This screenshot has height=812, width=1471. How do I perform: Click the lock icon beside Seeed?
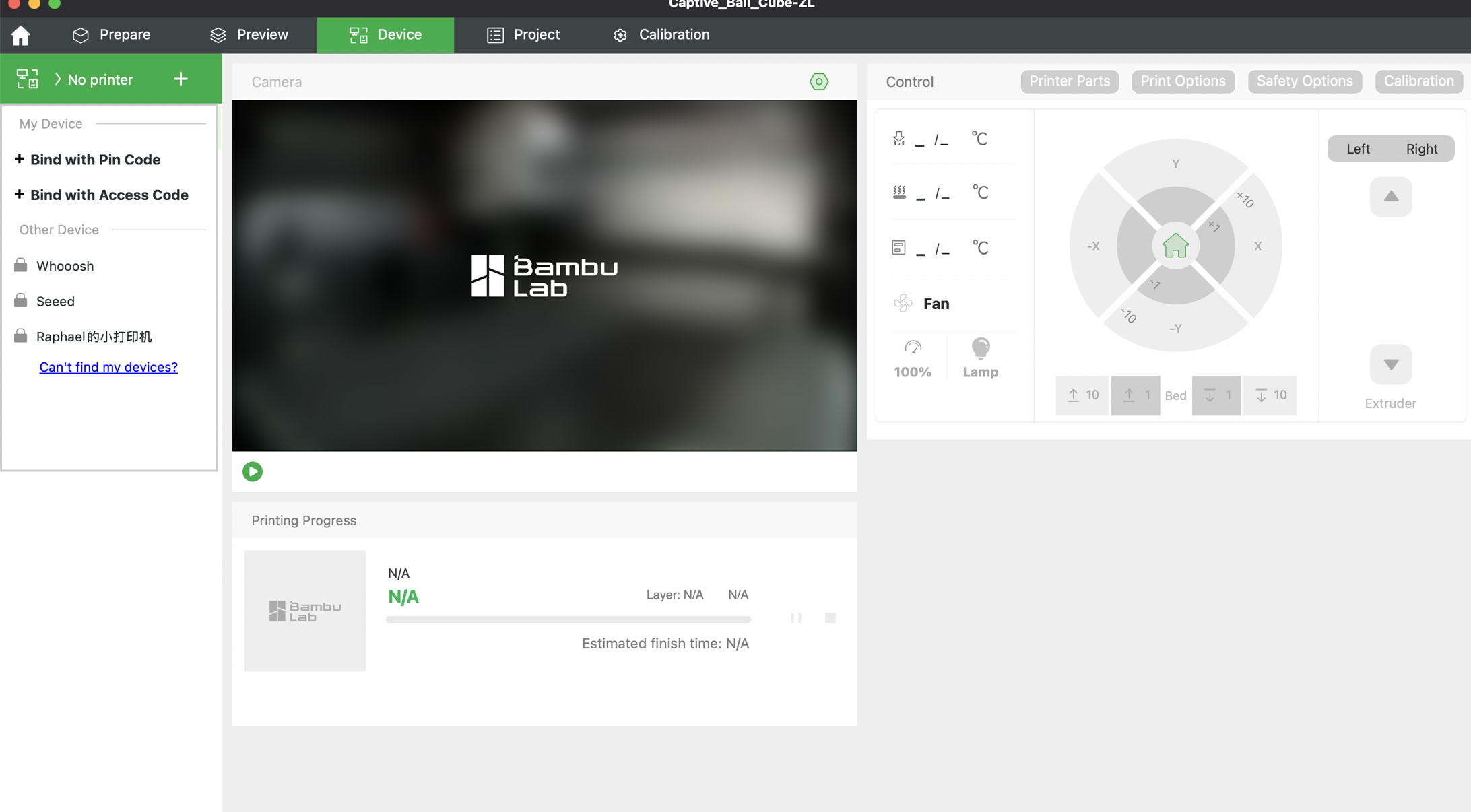[x=21, y=300]
